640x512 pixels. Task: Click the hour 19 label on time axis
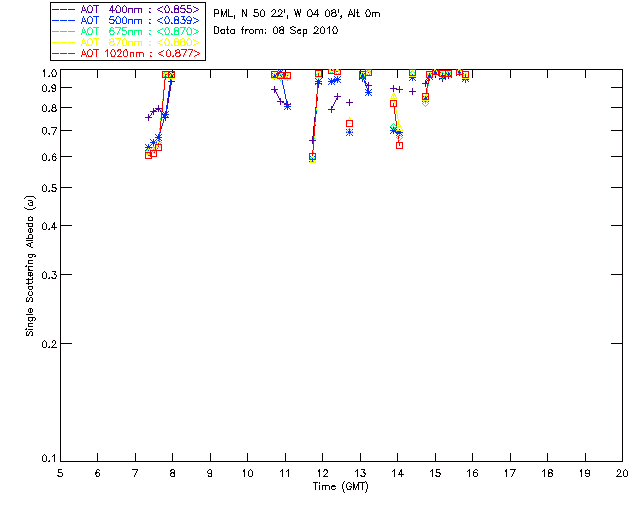(585, 473)
